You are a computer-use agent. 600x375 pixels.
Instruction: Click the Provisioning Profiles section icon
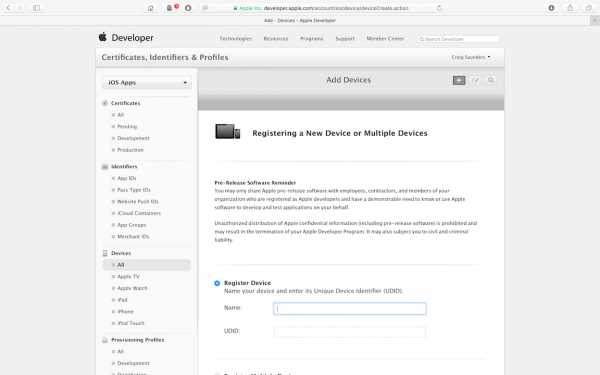pyautogui.click(x=105, y=340)
